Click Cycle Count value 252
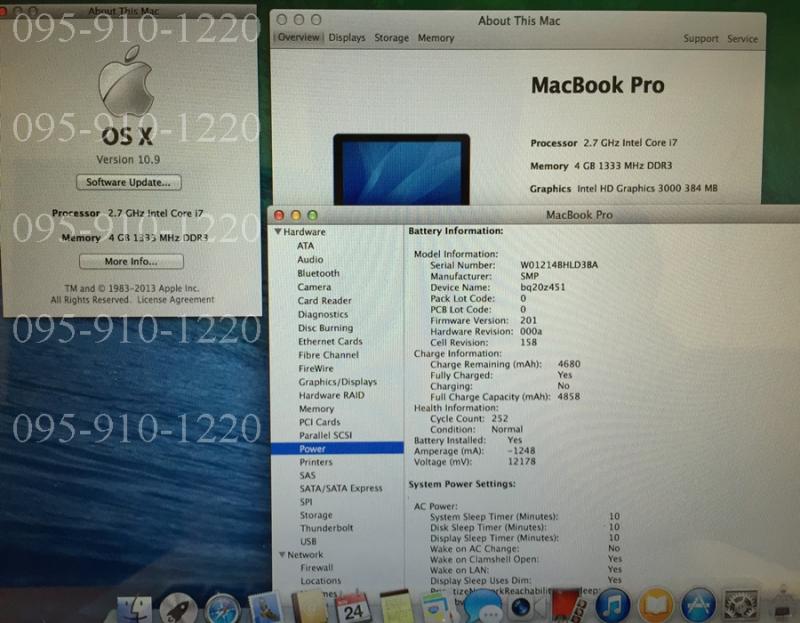Viewport: 800px width, 623px height. click(x=499, y=418)
